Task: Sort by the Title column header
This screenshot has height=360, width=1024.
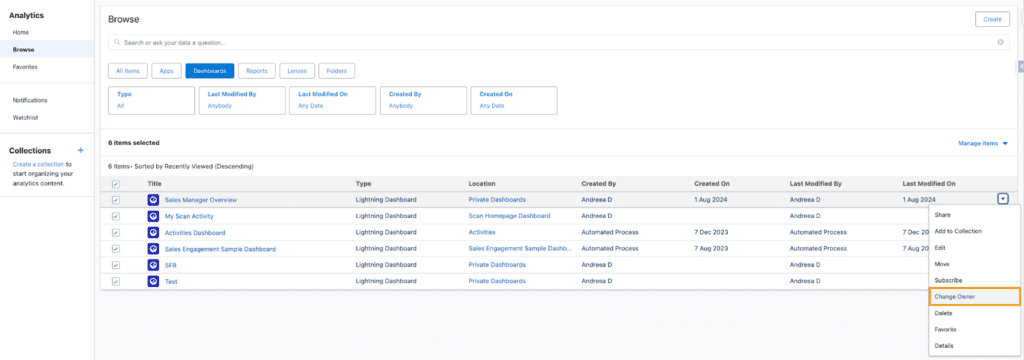Action: tap(155, 184)
